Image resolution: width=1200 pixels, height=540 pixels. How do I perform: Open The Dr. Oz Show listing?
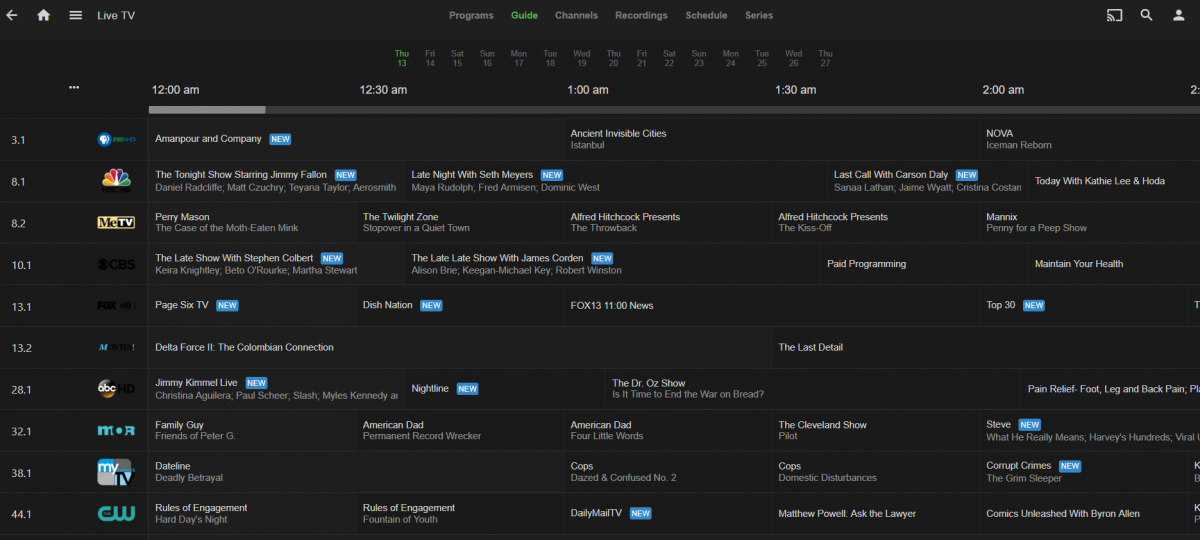coord(813,388)
